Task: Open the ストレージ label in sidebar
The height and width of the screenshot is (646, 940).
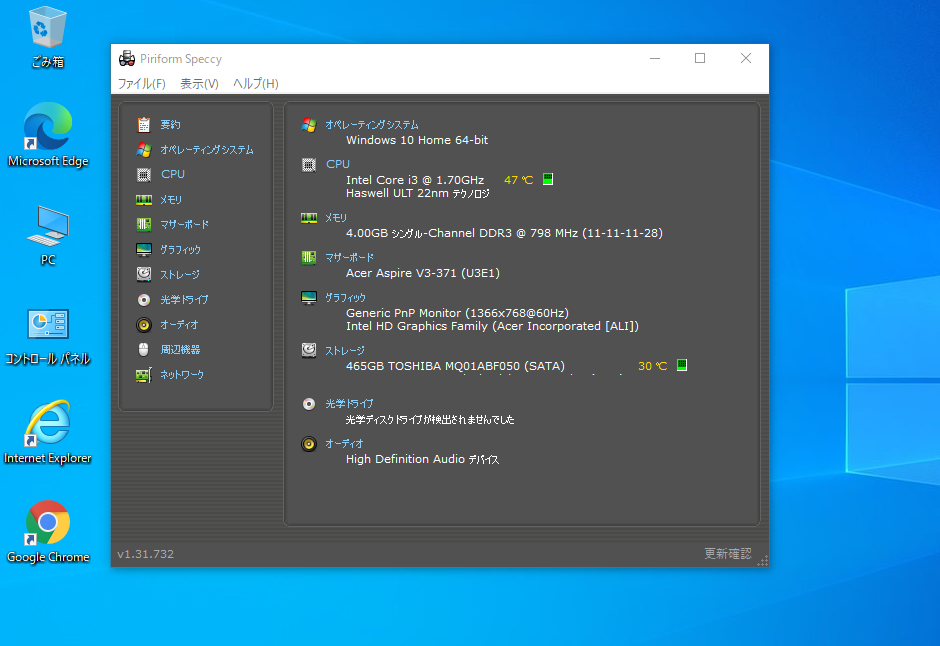Action: tap(180, 274)
